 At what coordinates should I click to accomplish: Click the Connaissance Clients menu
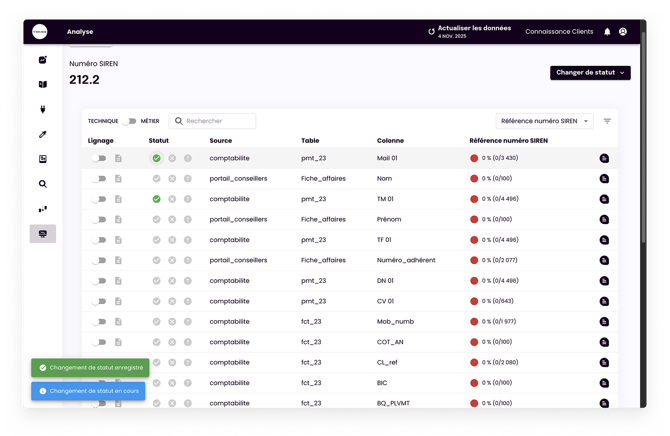pyautogui.click(x=559, y=32)
